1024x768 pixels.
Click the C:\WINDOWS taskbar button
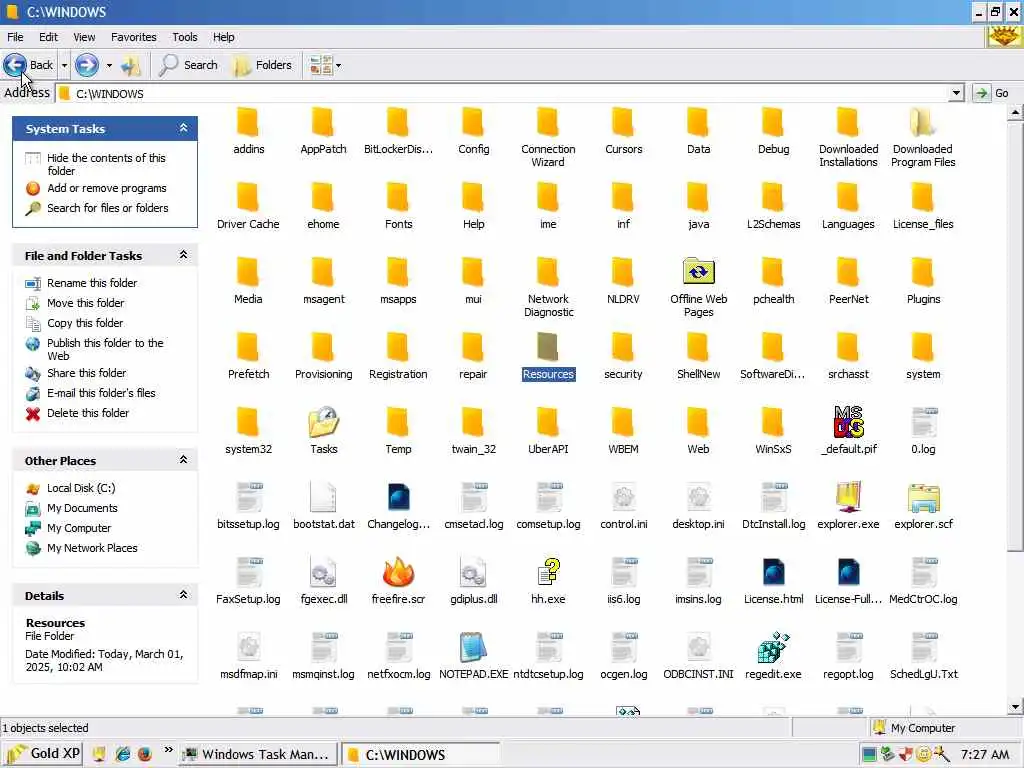[x=421, y=754]
